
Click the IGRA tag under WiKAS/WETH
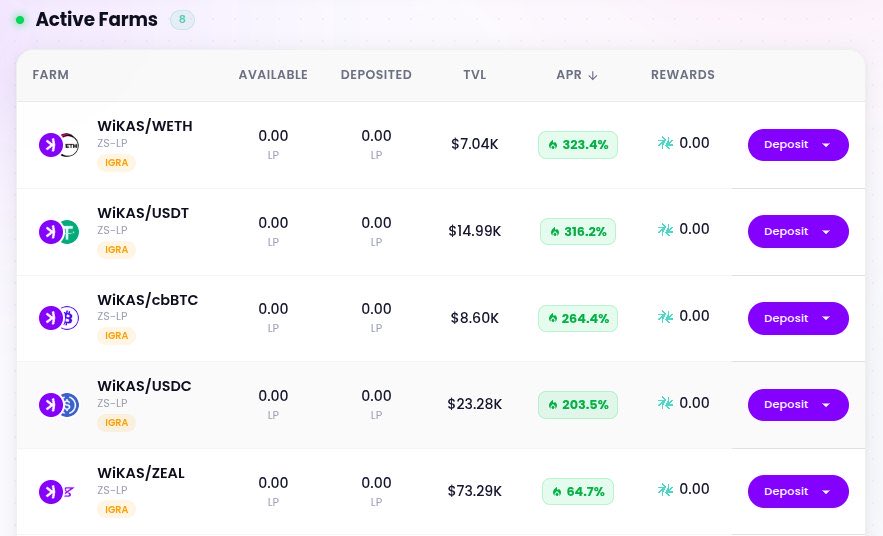point(117,163)
